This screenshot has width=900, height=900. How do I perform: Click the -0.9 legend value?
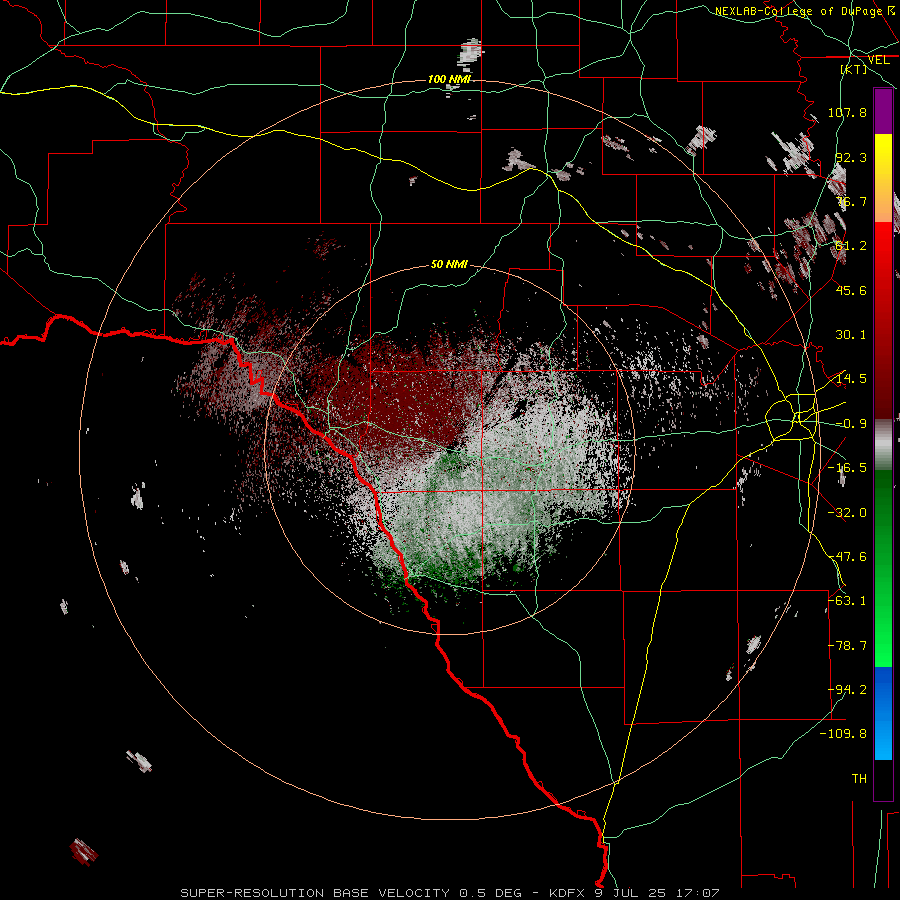(x=851, y=424)
